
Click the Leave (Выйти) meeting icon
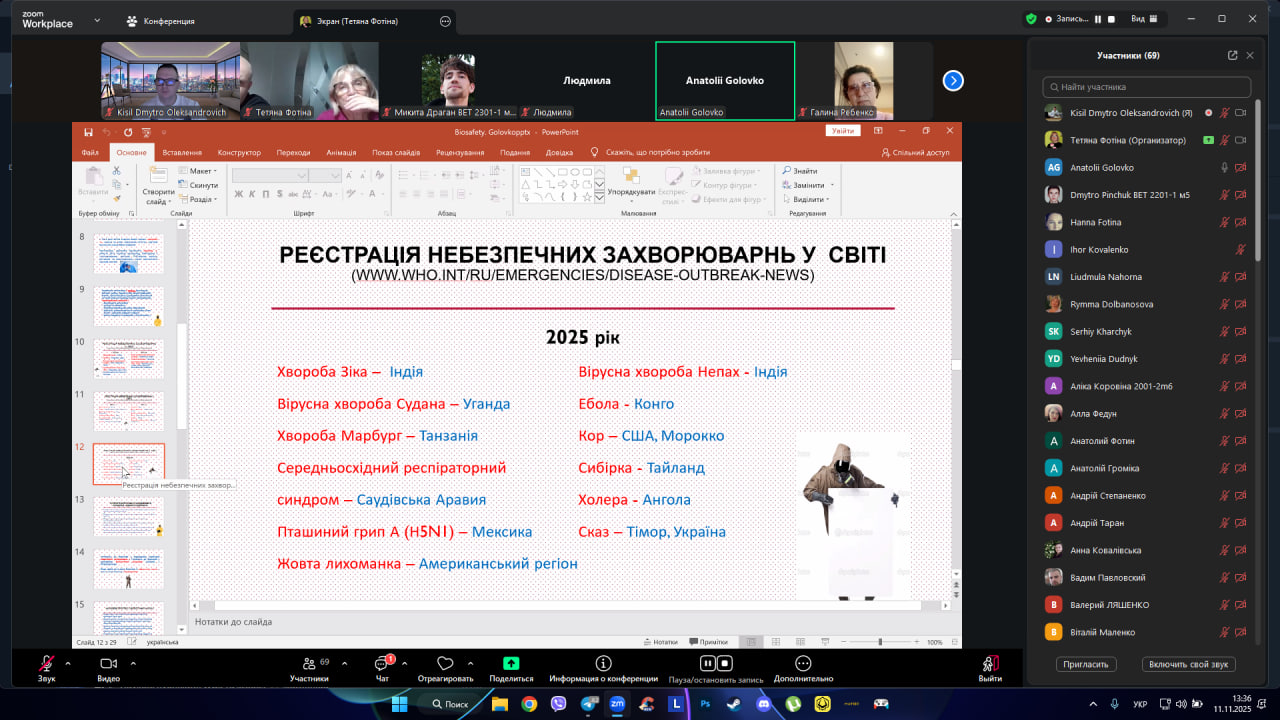click(990, 663)
